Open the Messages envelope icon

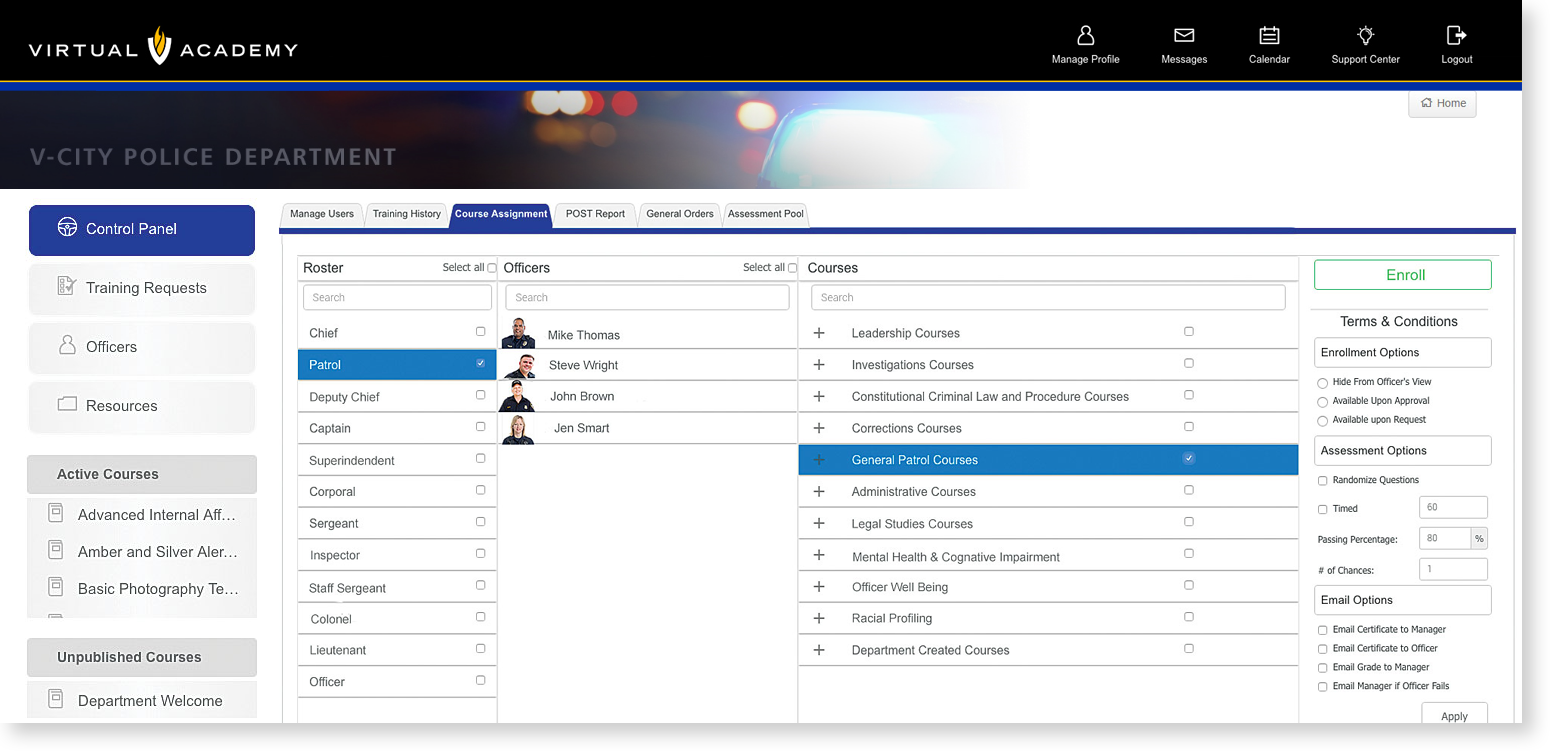1184,36
